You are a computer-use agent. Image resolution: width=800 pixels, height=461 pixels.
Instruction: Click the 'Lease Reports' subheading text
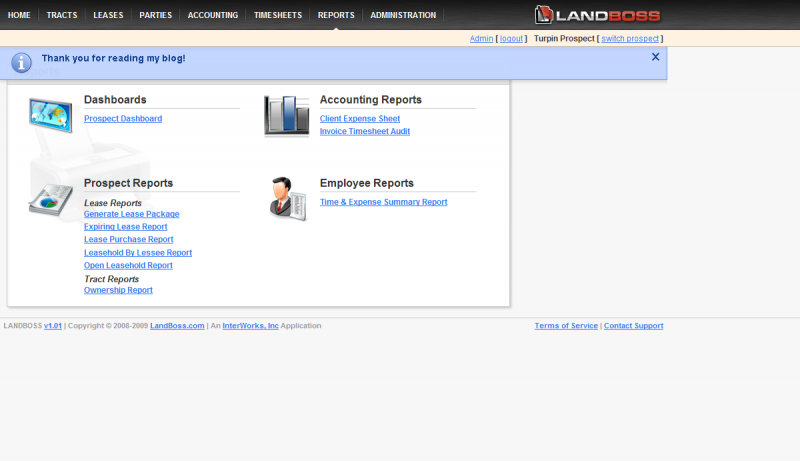(113, 203)
